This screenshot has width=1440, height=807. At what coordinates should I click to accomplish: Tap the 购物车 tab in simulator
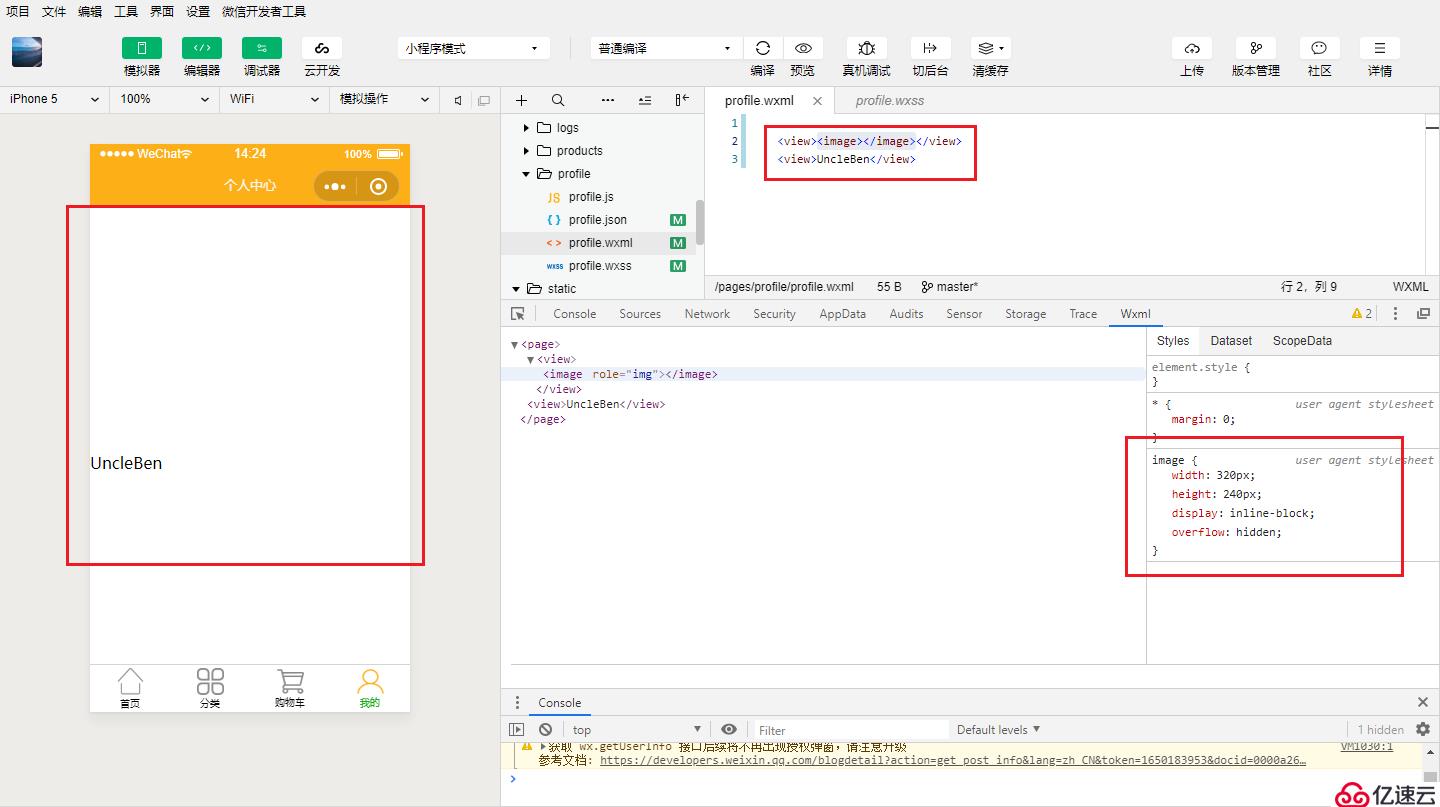290,689
